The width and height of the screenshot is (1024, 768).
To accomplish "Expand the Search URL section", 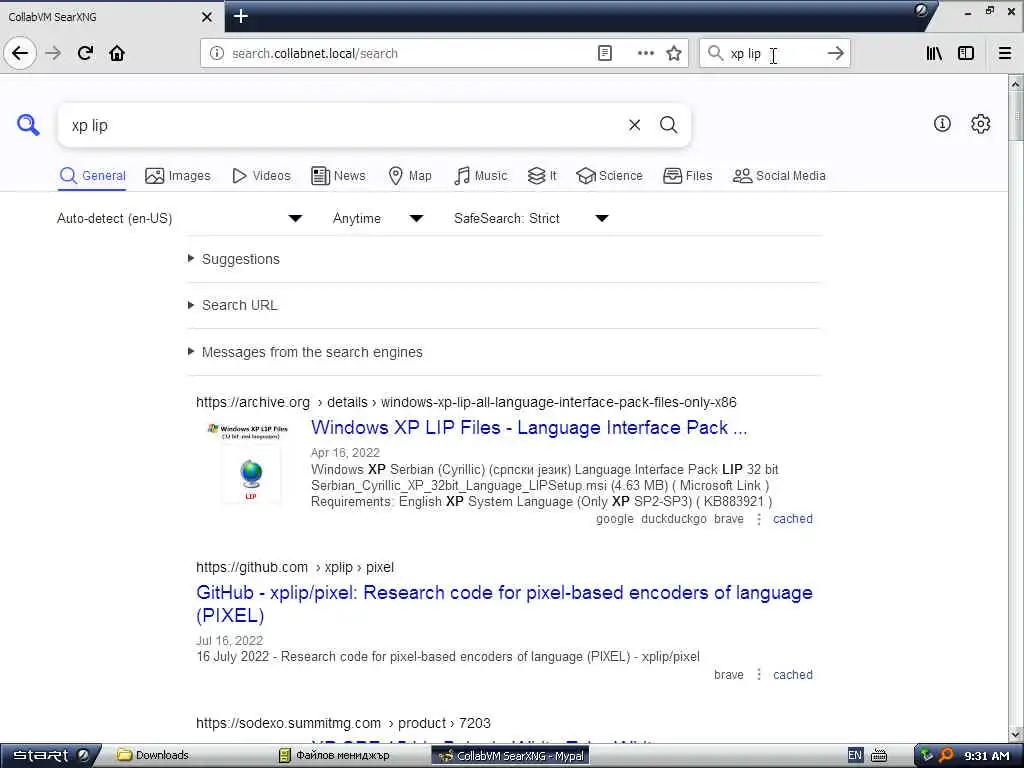I will [x=240, y=305].
